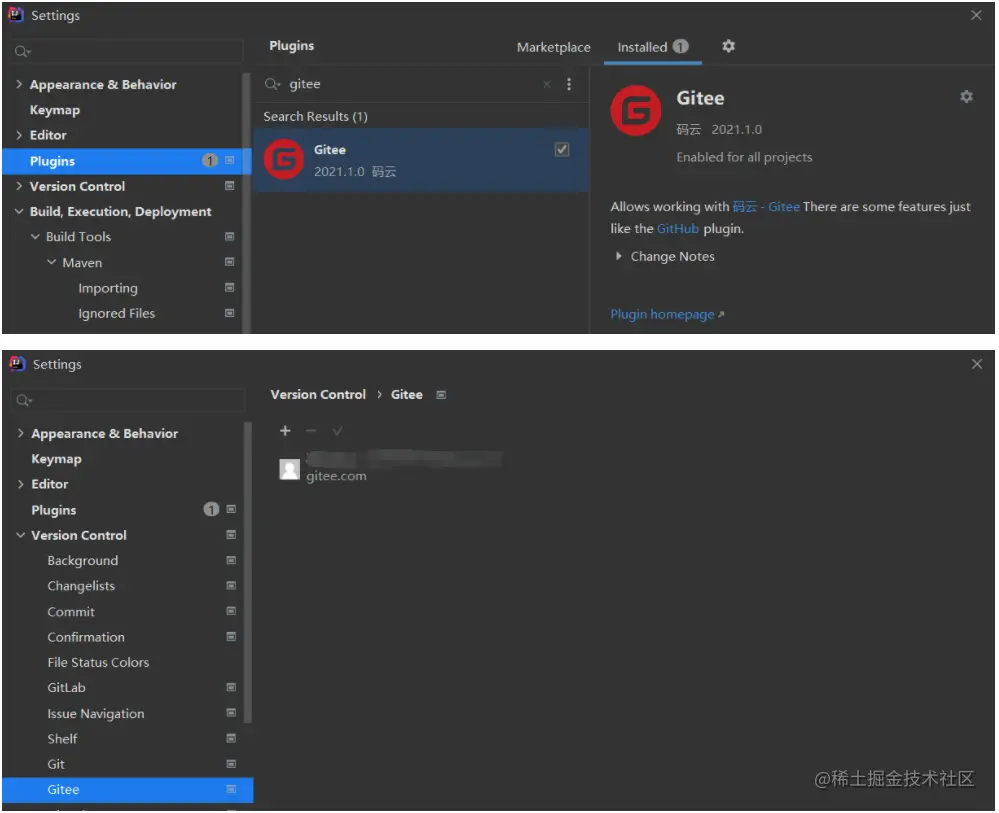Select Plugins in the top Settings sidebar

pyautogui.click(x=126, y=161)
